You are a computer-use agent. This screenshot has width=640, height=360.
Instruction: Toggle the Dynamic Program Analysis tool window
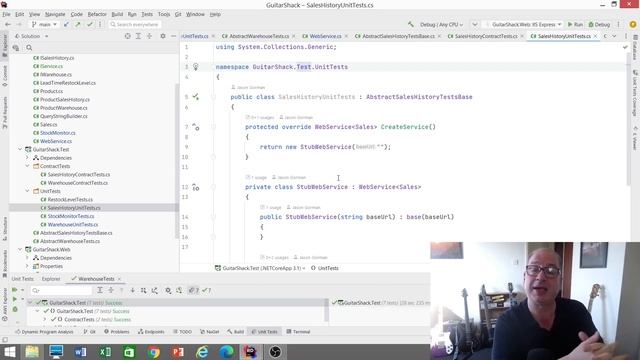[44, 332]
